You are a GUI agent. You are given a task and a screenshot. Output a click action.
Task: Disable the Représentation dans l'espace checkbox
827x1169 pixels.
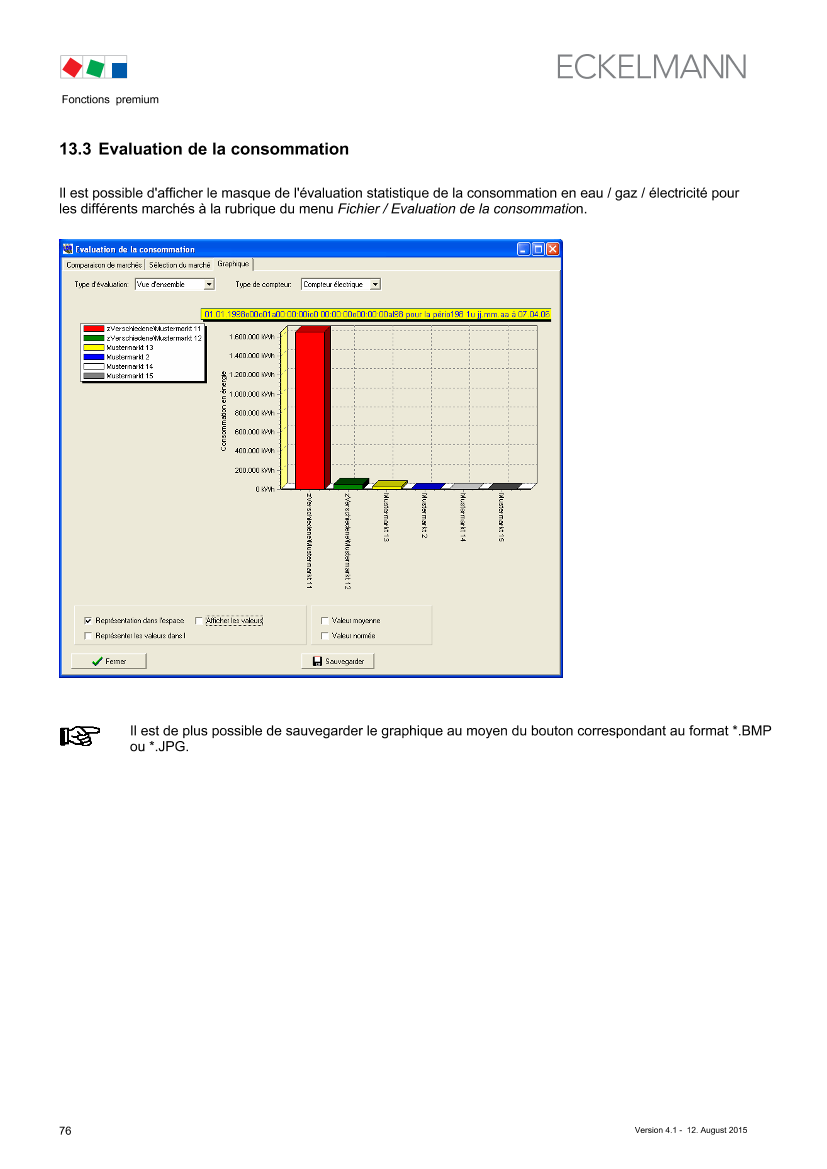click(88, 621)
